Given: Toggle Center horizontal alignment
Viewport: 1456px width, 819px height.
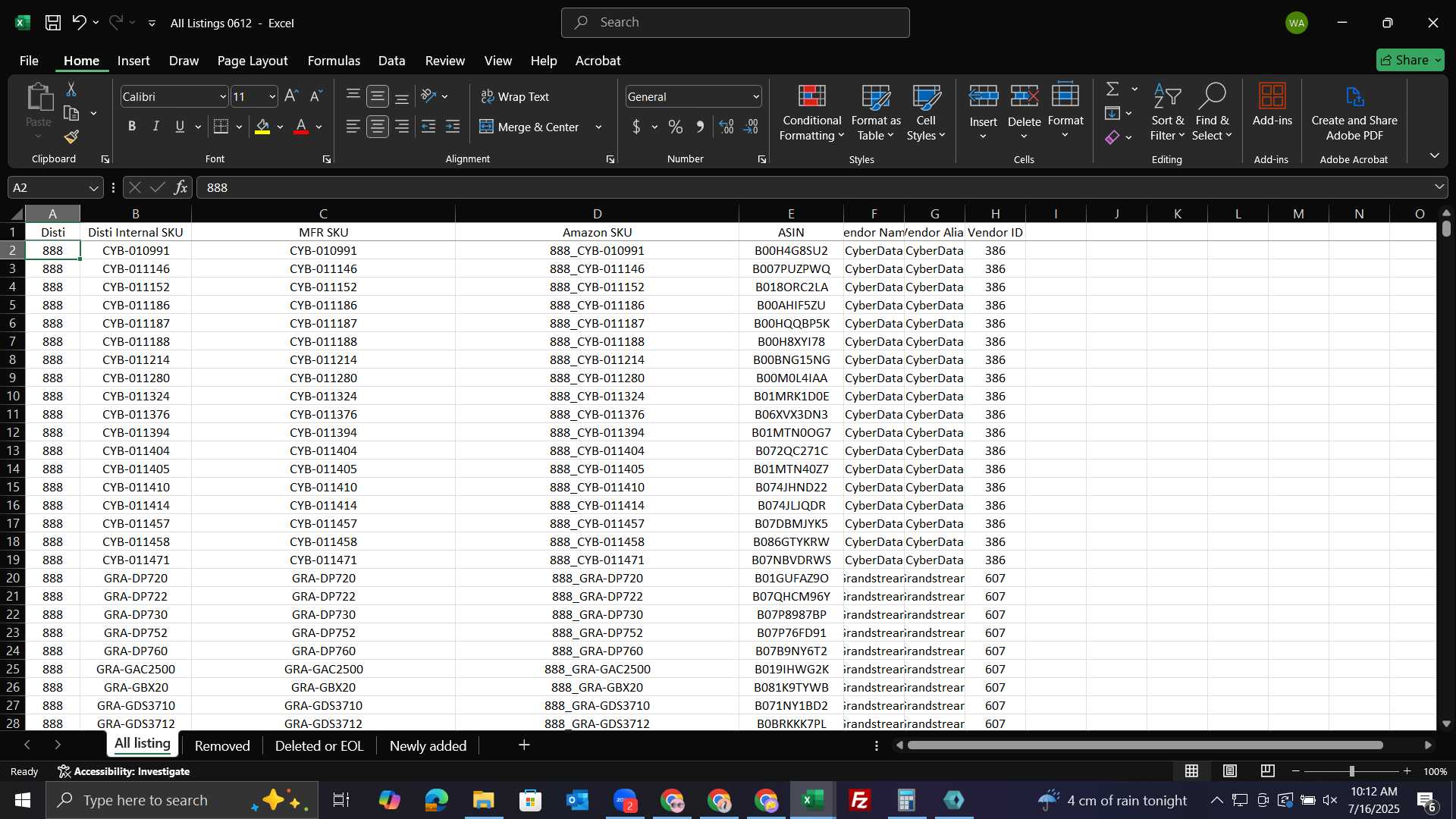Looking at the screenshot, I should pos(378,127).
